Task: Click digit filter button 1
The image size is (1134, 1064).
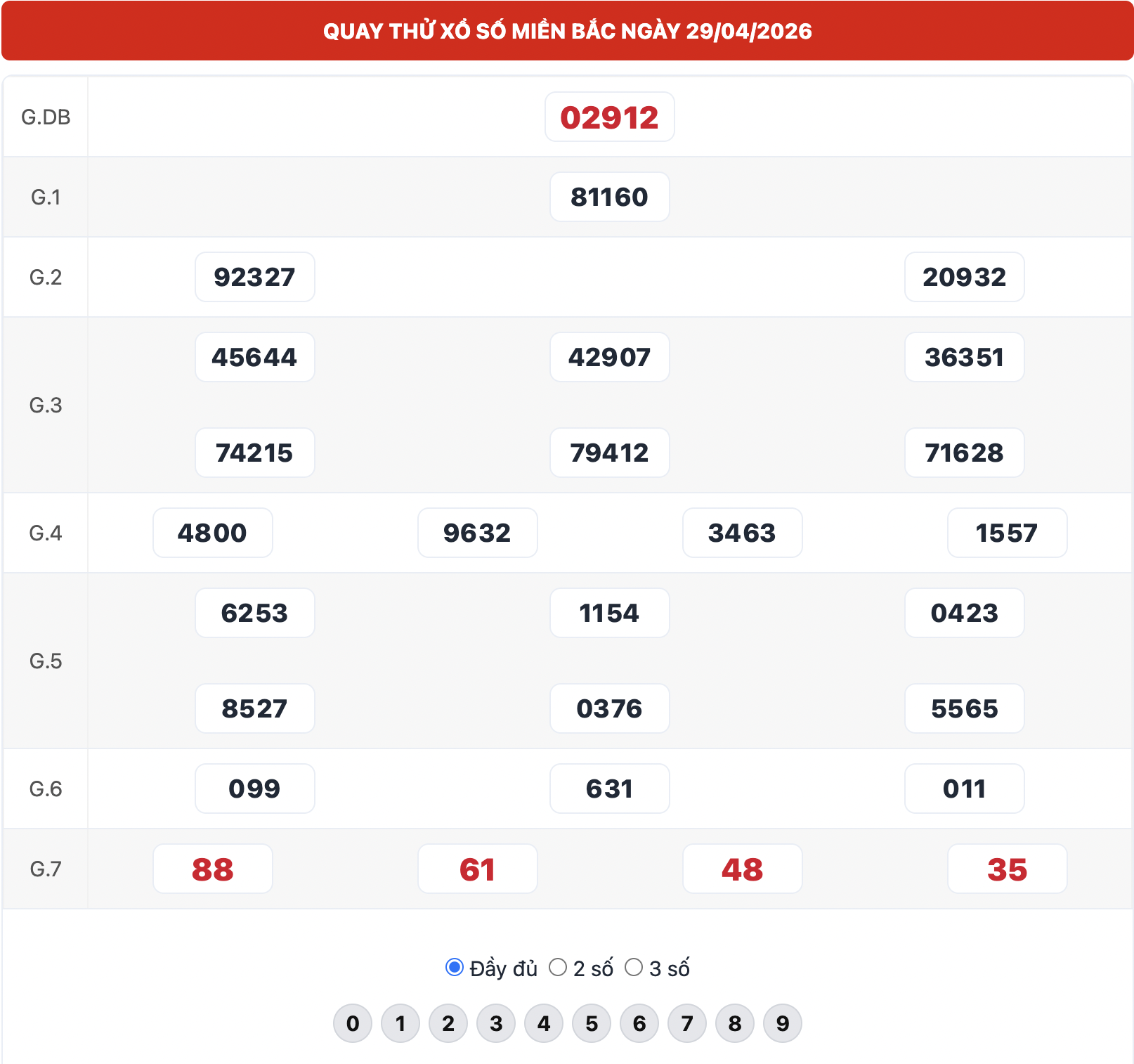Action: pos(400,1023)
